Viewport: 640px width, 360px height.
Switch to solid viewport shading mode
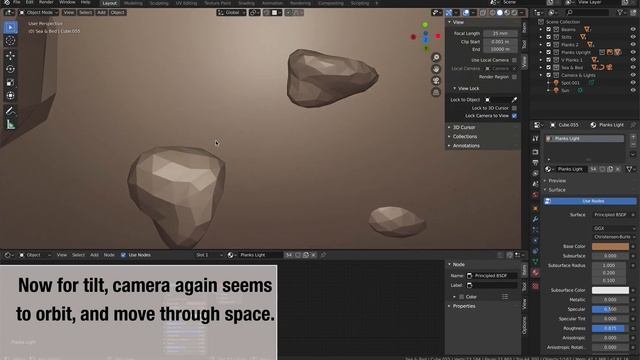coord(500,13)
